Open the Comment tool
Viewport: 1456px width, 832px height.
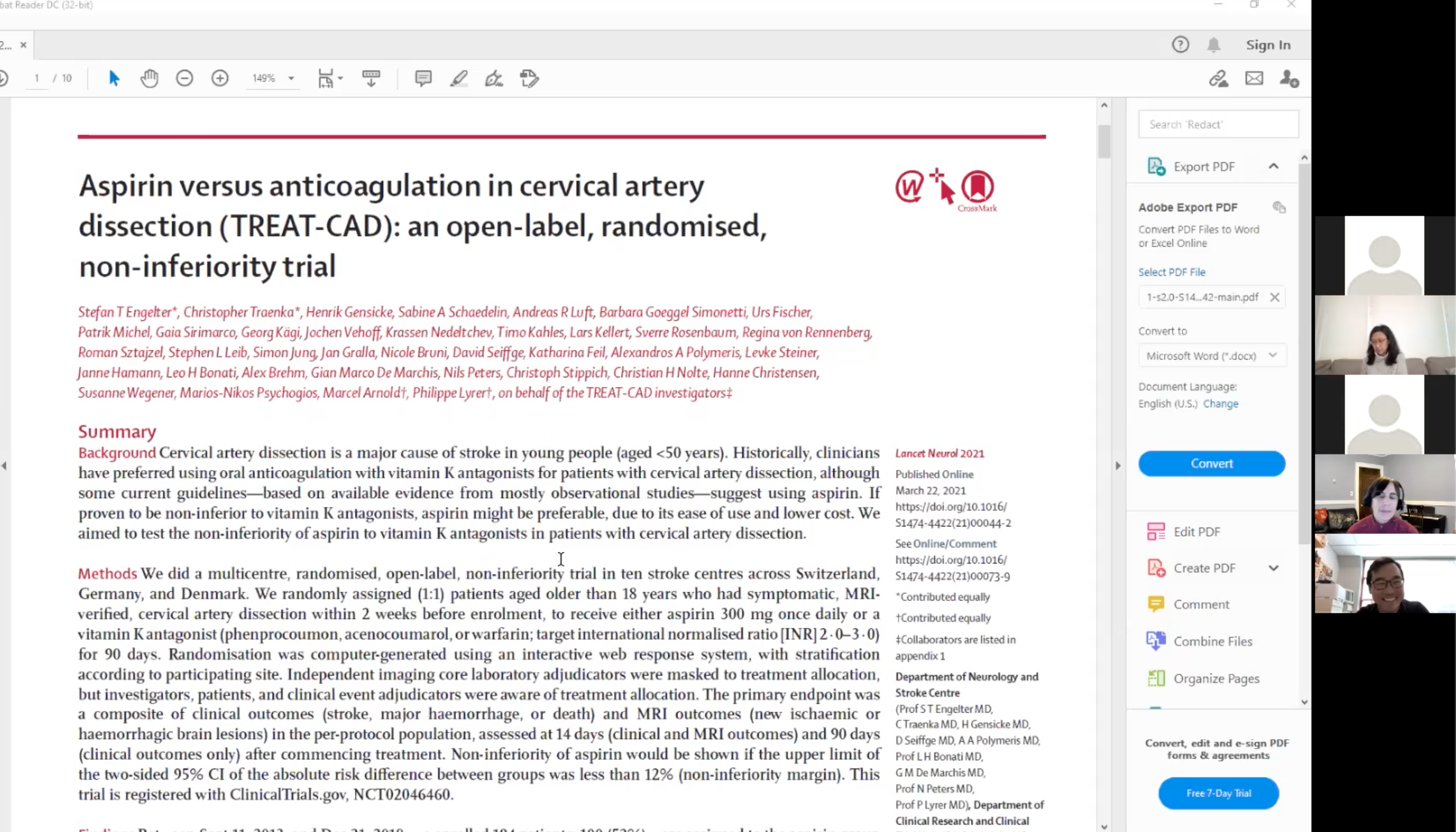click(1201, 604)
